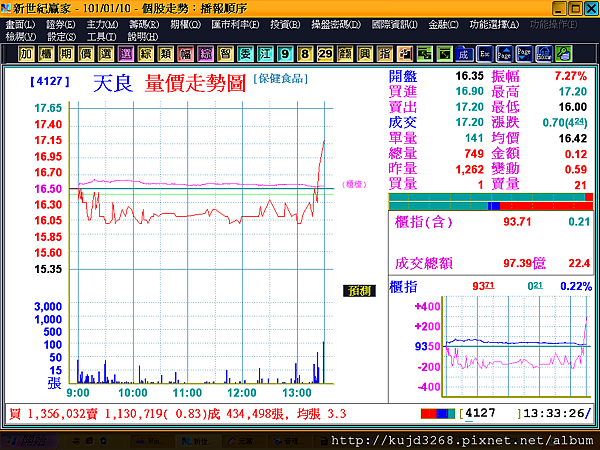The image size is (600, 450).
Task: Open the 說明(H) help menu
Action: pyautogui.click(x=142, y=37)
